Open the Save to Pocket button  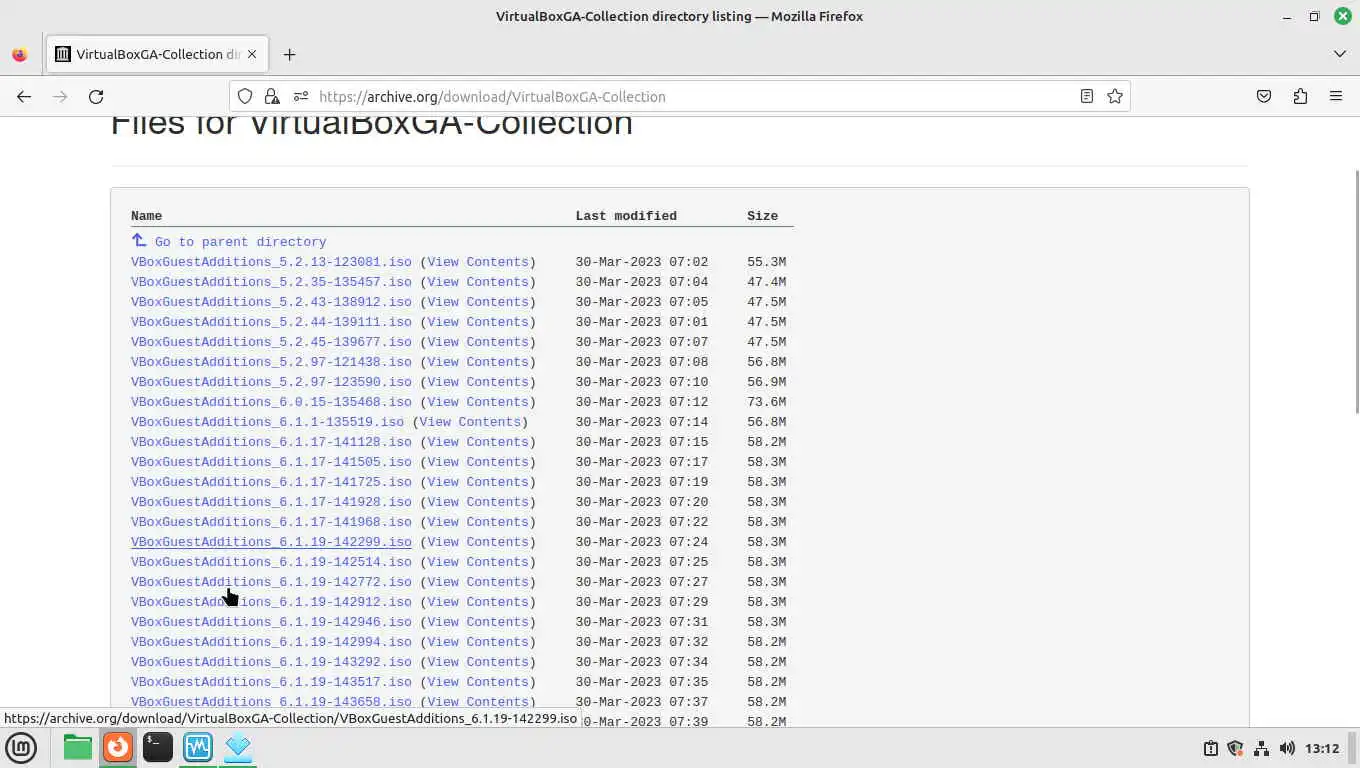(x=1264, y=96)
